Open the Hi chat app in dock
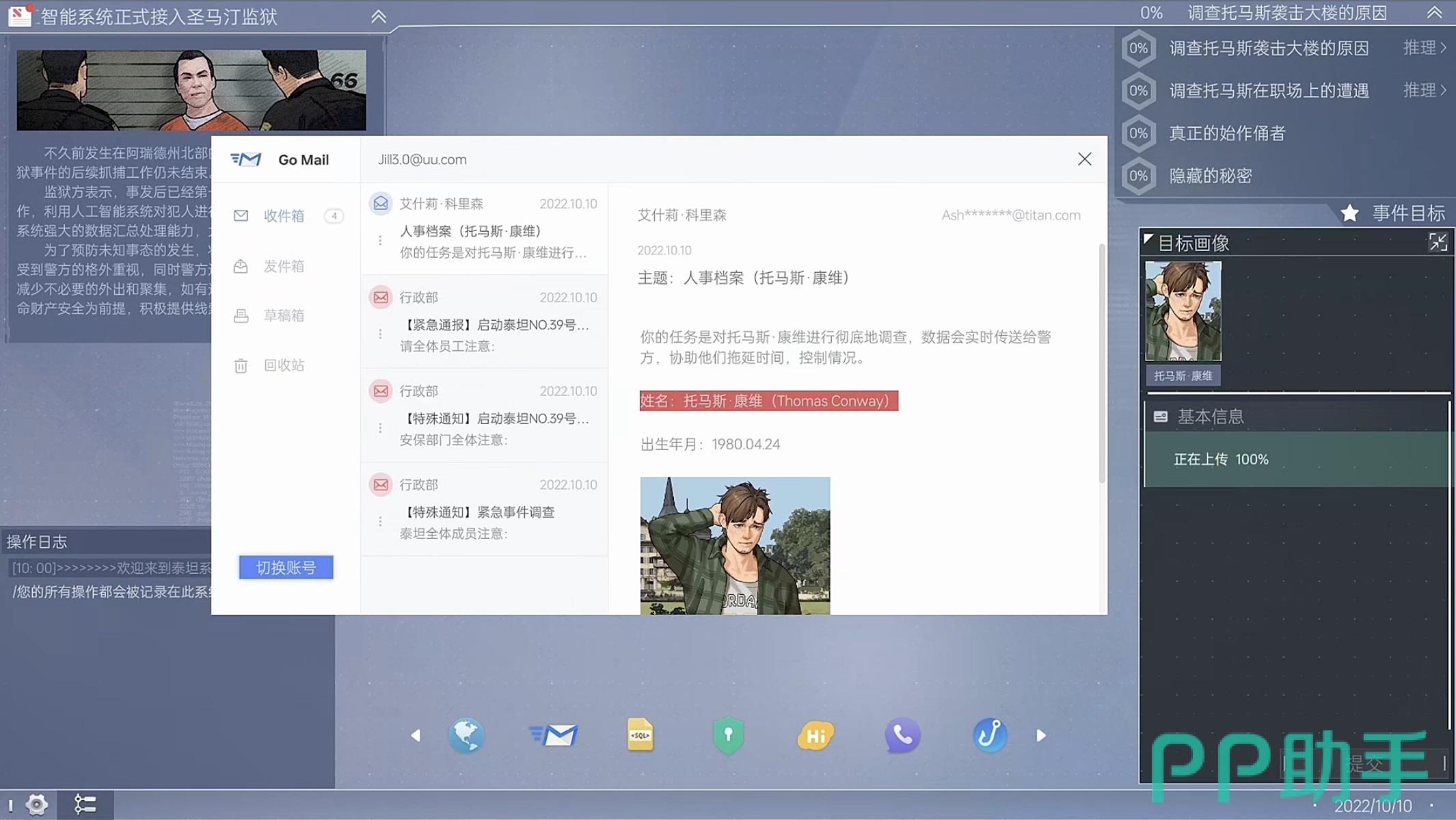 tap(815, 736)
